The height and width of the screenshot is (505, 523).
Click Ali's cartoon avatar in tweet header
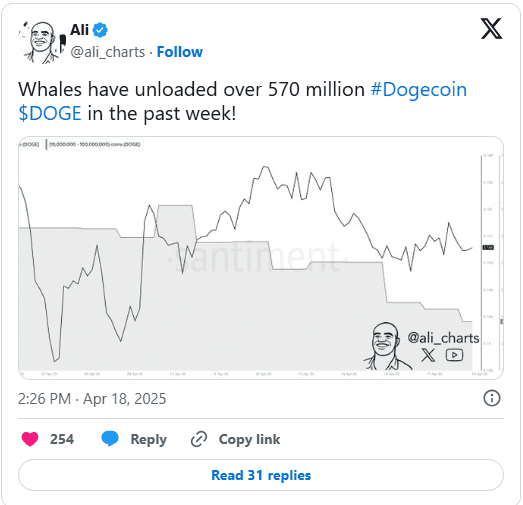[41, 42]
